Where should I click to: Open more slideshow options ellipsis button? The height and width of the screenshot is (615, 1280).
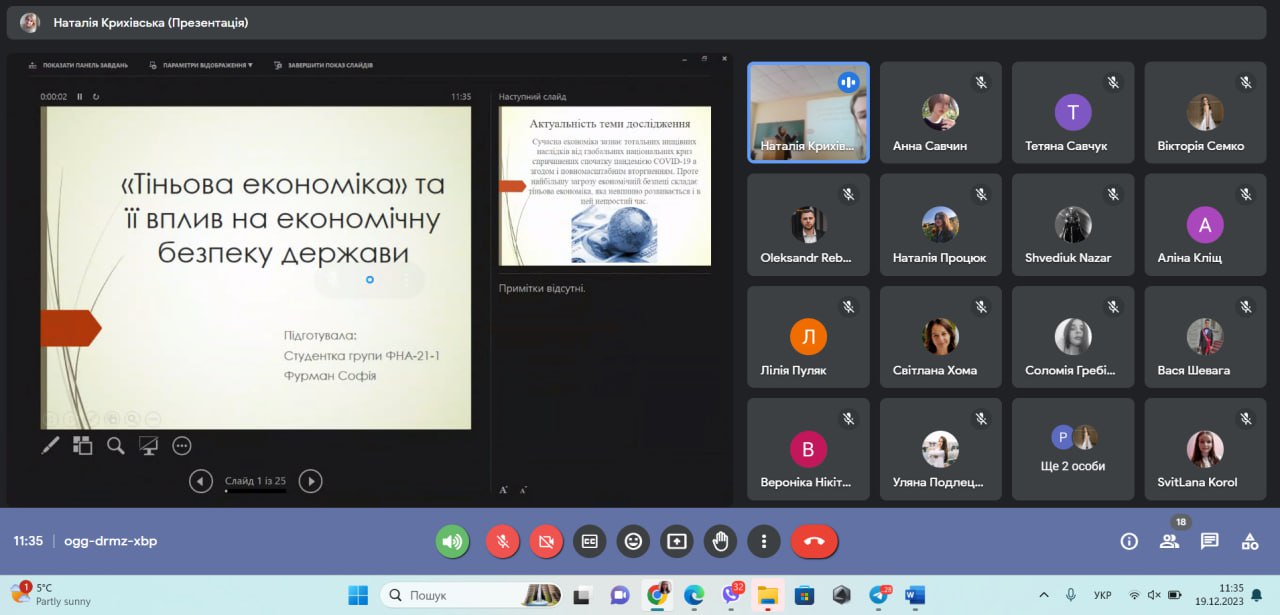[x=181, y=446]
